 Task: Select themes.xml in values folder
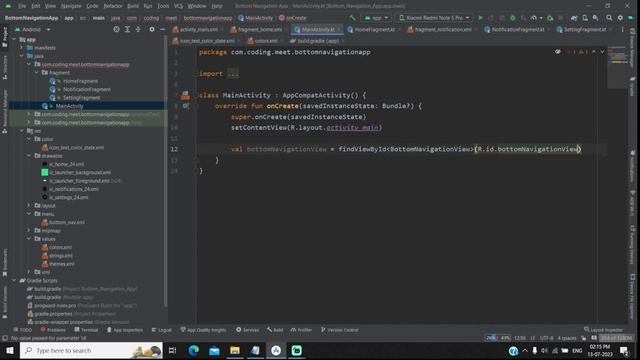pos(62,264)
